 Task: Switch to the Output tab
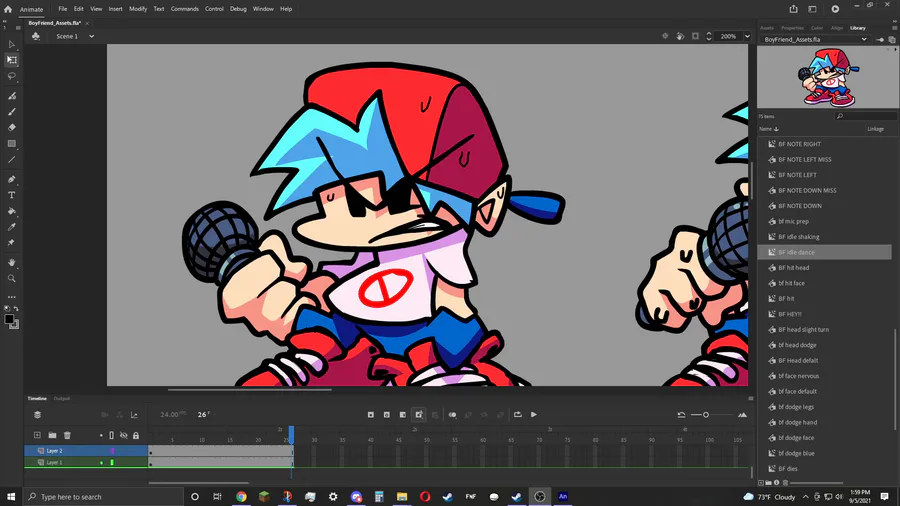click(61, 399)
